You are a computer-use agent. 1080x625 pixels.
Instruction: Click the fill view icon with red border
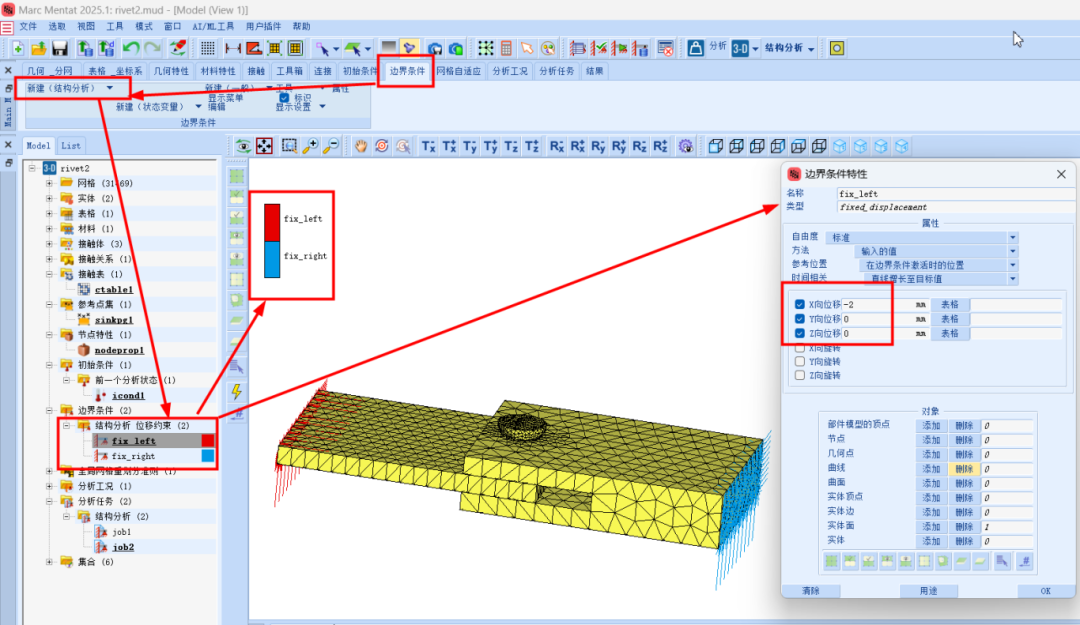tap(265, 146)
